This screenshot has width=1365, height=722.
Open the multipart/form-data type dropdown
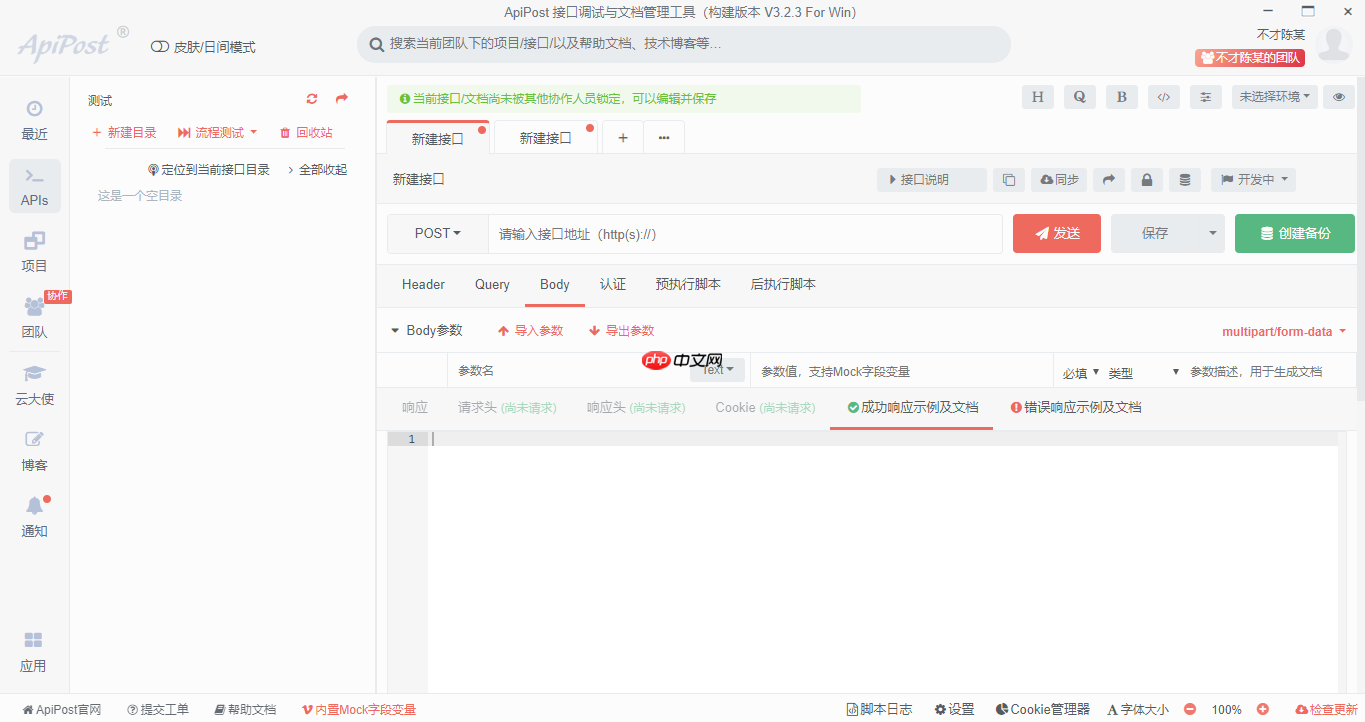tap(1282, 331)
